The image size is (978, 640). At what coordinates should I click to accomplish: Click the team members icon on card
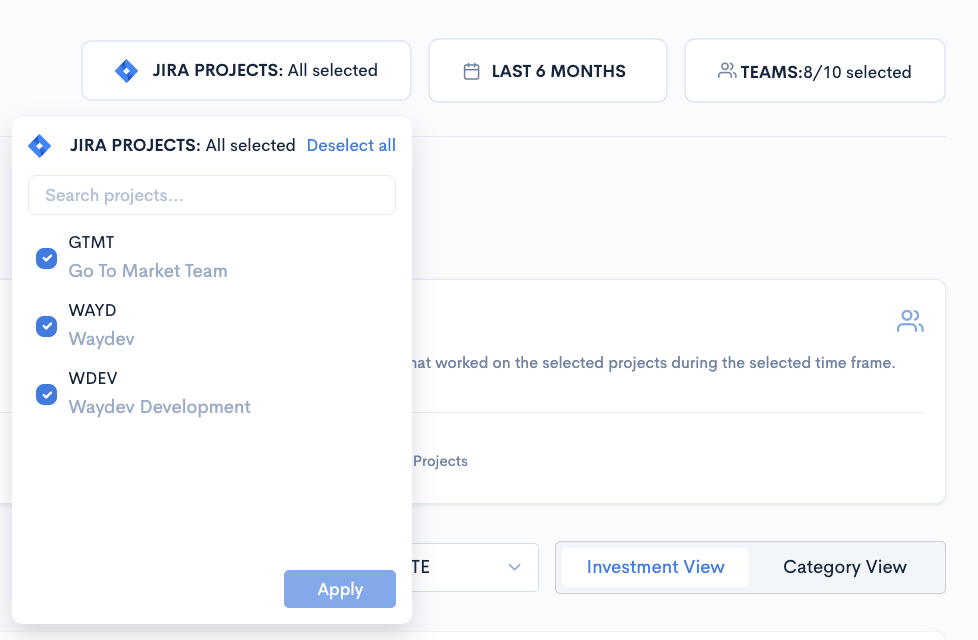coord(910,321)
